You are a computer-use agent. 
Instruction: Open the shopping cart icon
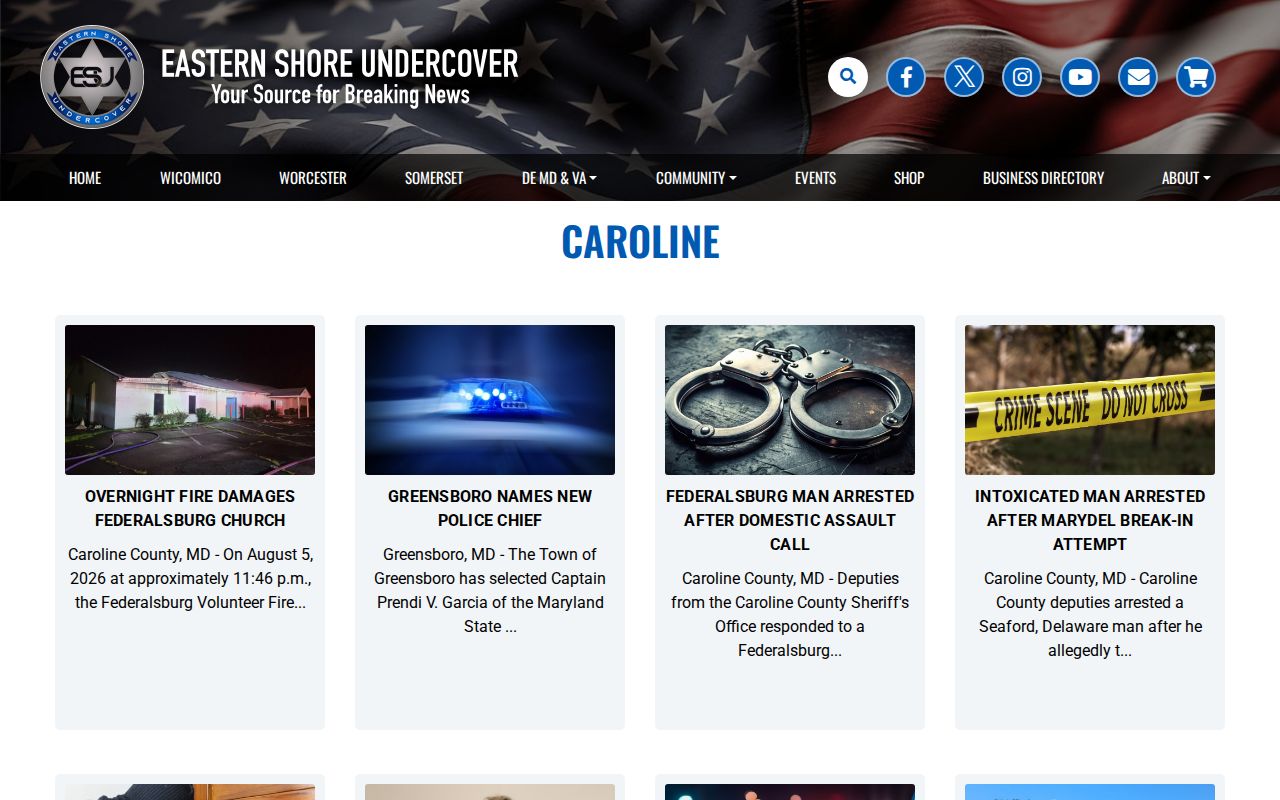pos(1196,77)
